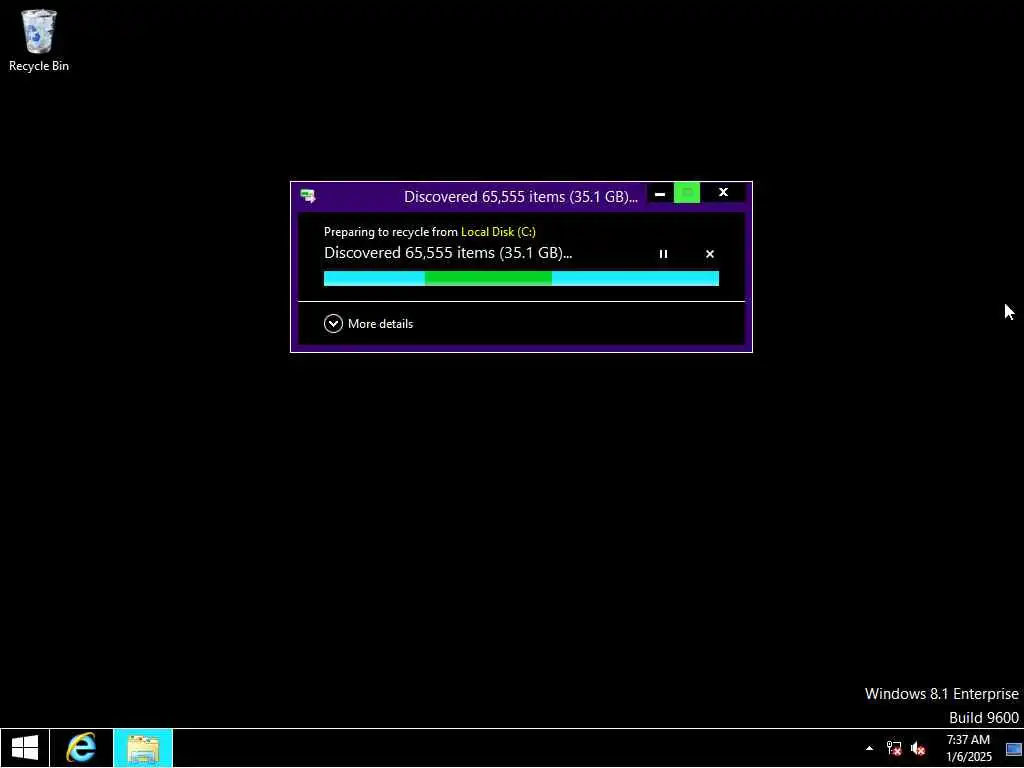Cancel the recycle operation with the inner X

710,254
